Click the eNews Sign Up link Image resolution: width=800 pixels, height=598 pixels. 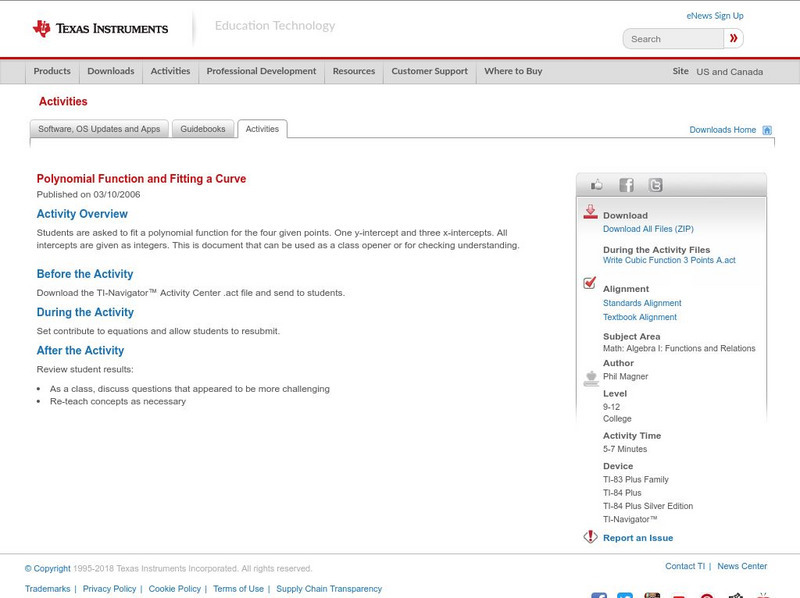pyautogui.click(x=714, y=16)
